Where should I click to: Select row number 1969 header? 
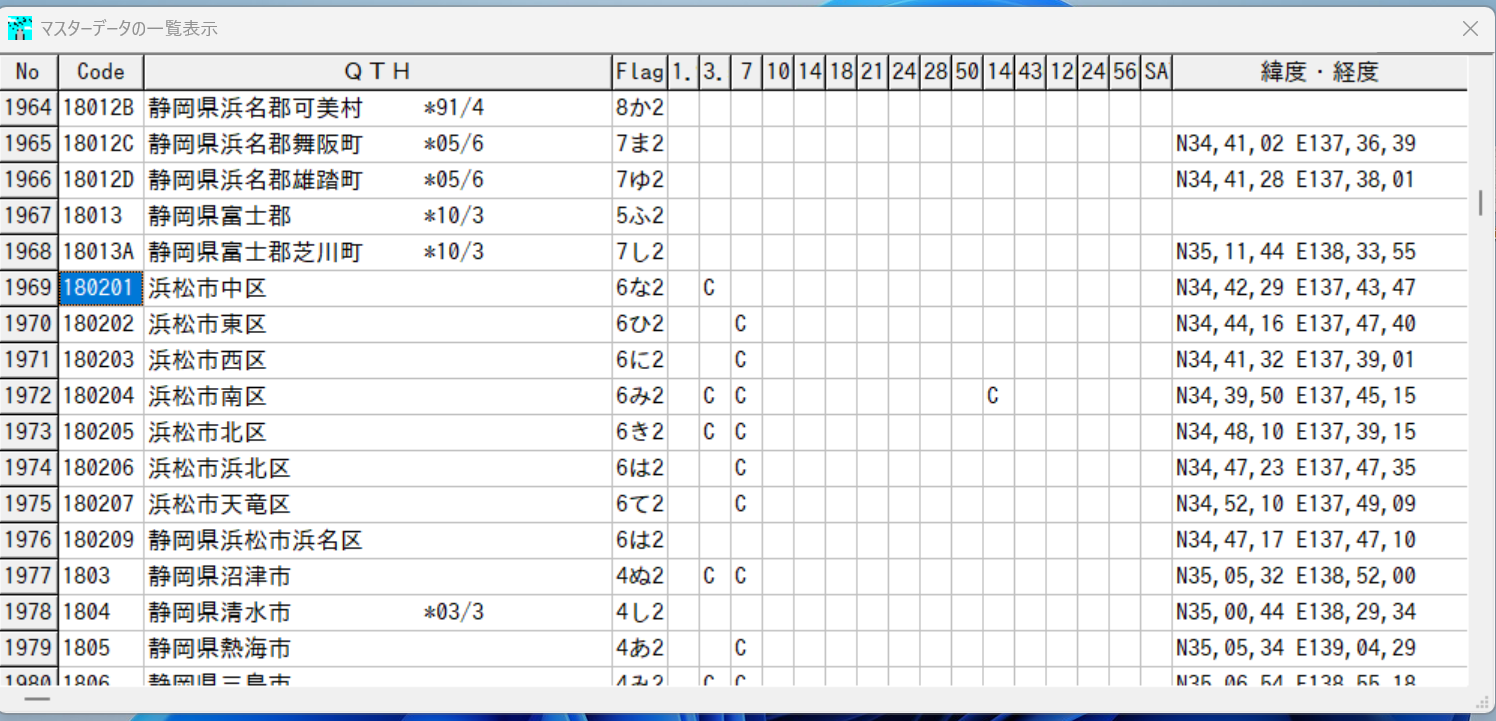click(x=28, y=288)
